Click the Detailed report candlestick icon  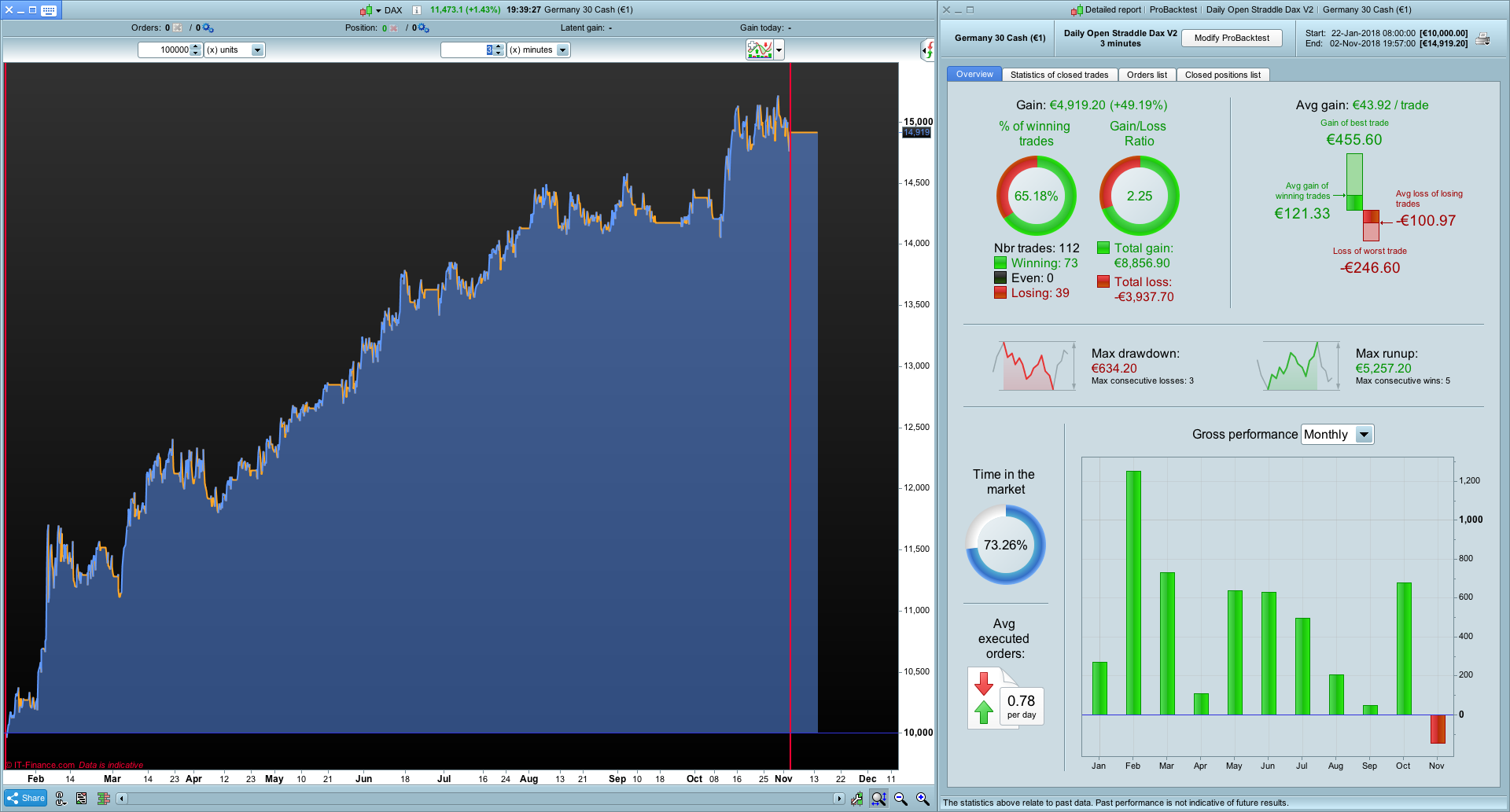pos(1077,10)
